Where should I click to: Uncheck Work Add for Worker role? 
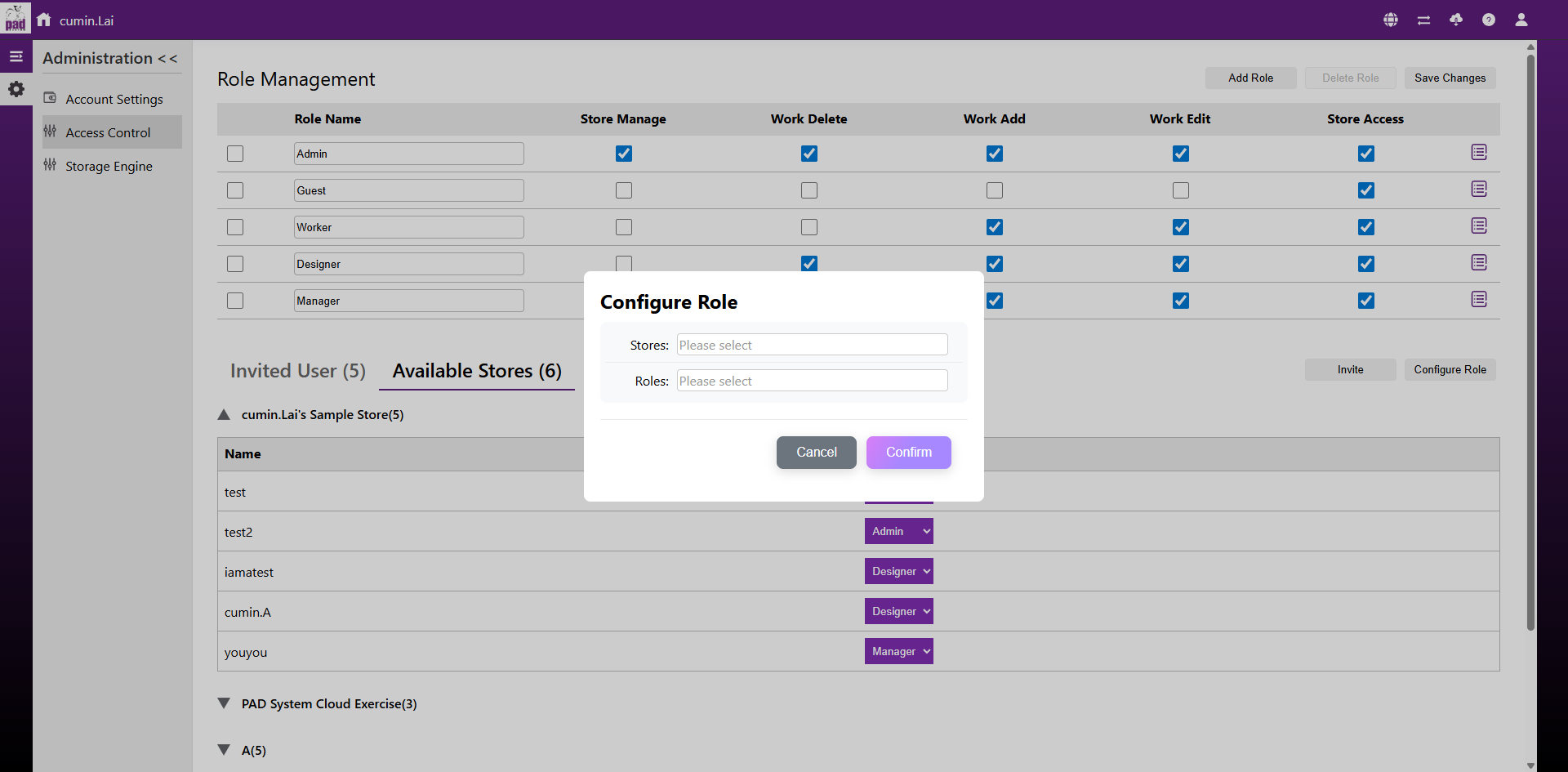click(x=995, y=227)
